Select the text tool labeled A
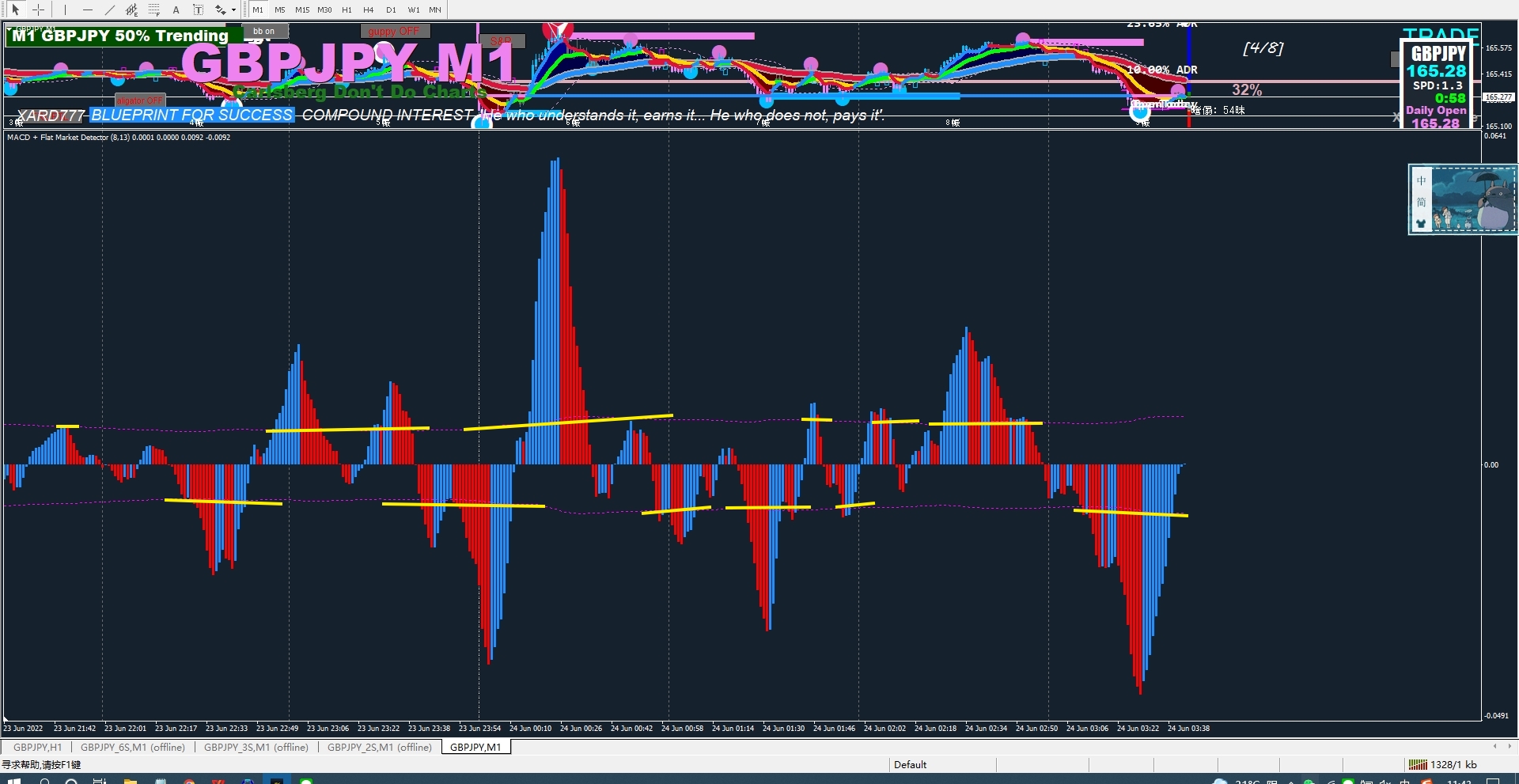Image resolution: width=1519 pixels, height=784 pixels. coord(176,9)
